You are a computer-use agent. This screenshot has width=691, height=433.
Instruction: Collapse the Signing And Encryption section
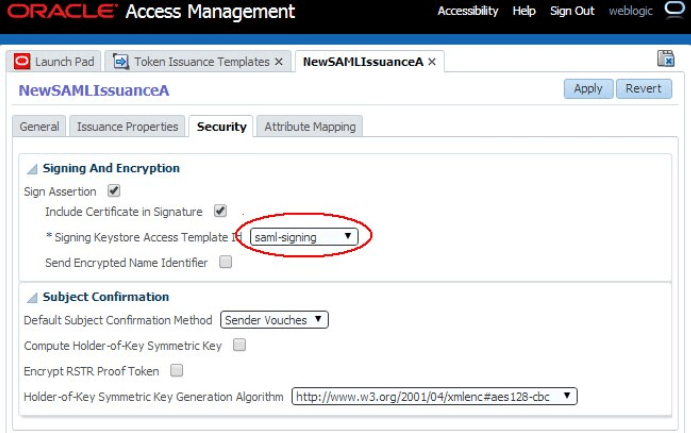pos(33,169)
